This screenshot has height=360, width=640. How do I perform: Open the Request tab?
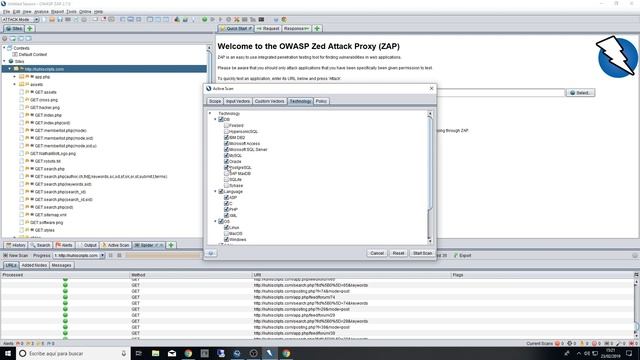tap(268, 29)
